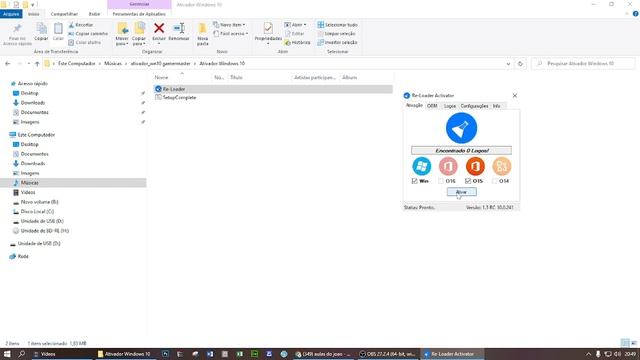The height and width of the screenshot is (360, 640).
Task: Switch to the OEM tab in Re-Loader
Action: (x=432, y=106)
